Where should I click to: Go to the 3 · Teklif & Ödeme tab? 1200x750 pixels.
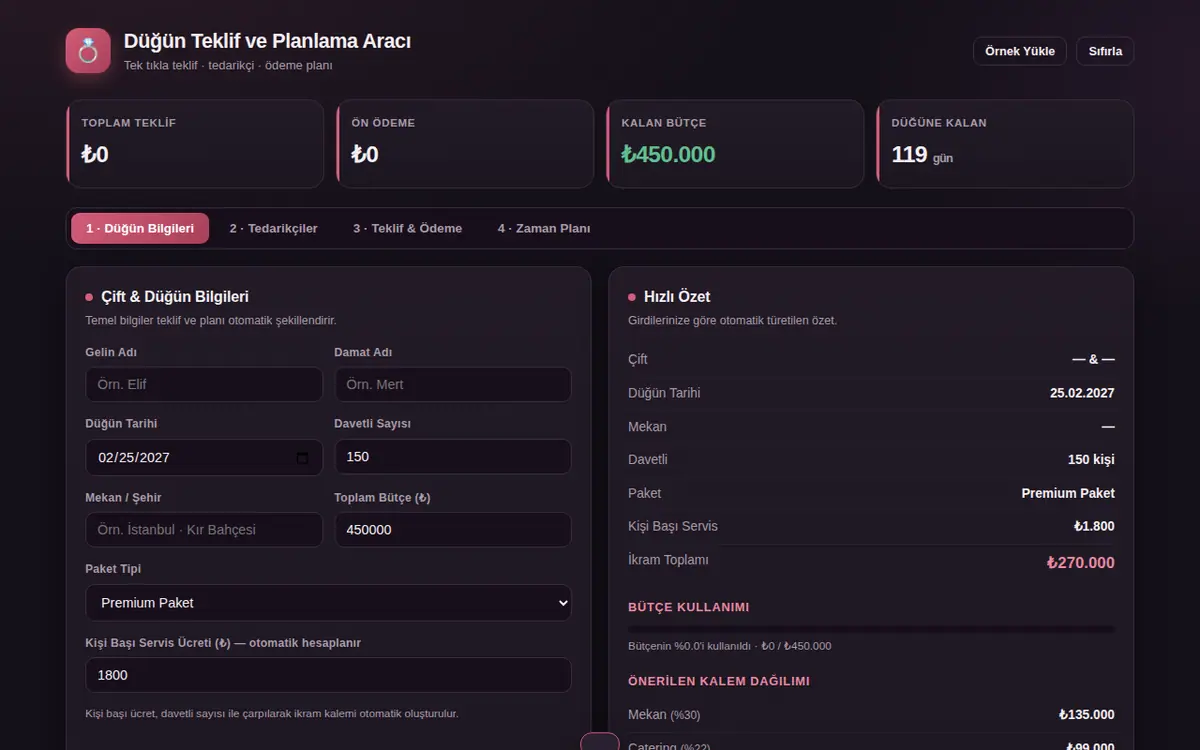407,228
